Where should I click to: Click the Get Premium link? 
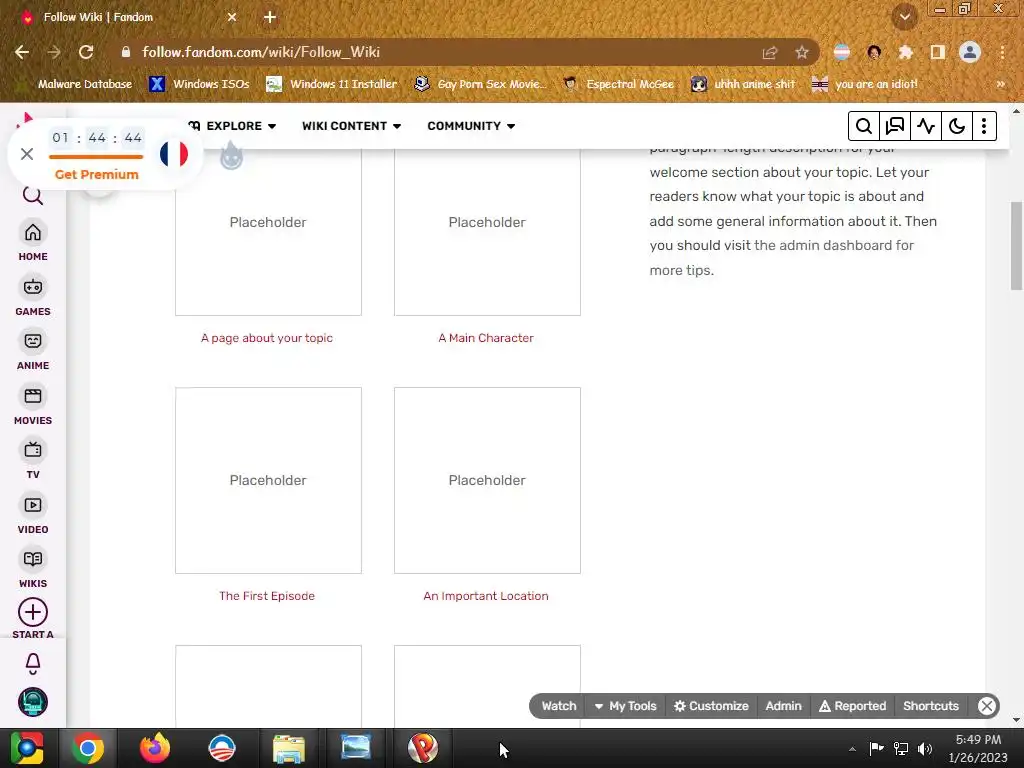tap(97, 174)
